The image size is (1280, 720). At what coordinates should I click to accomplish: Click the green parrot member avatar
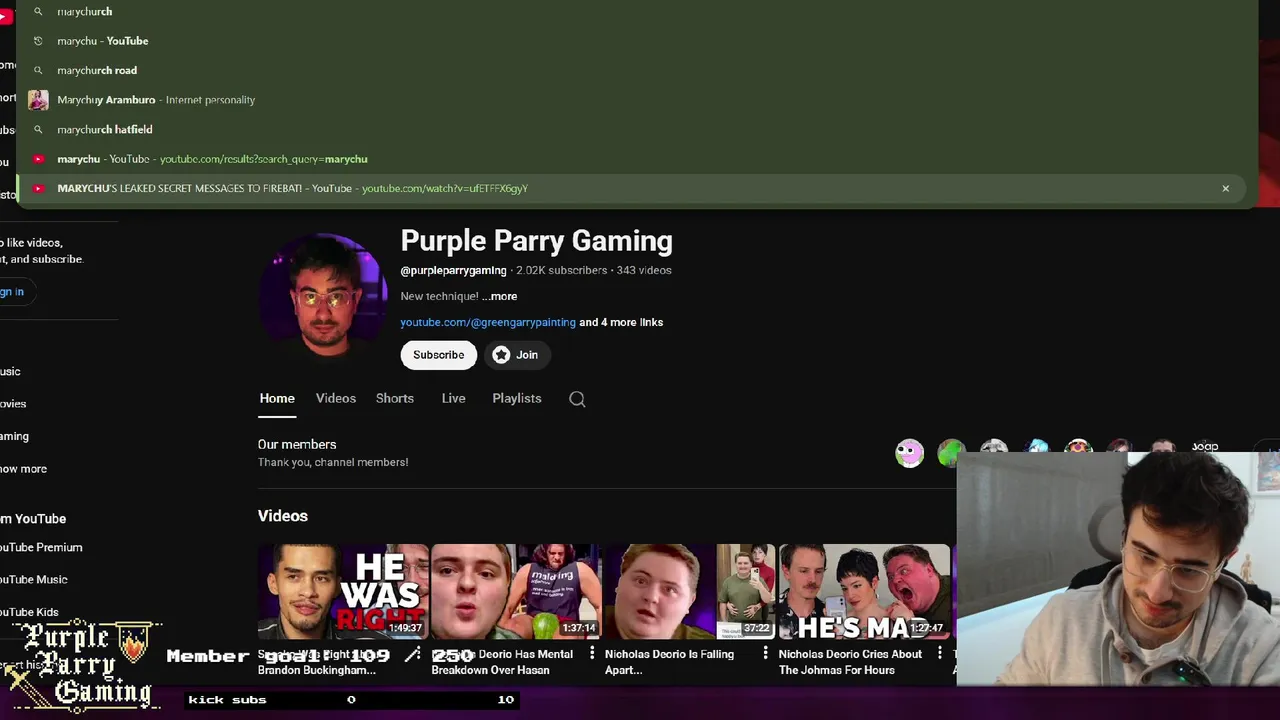[951, 453]
